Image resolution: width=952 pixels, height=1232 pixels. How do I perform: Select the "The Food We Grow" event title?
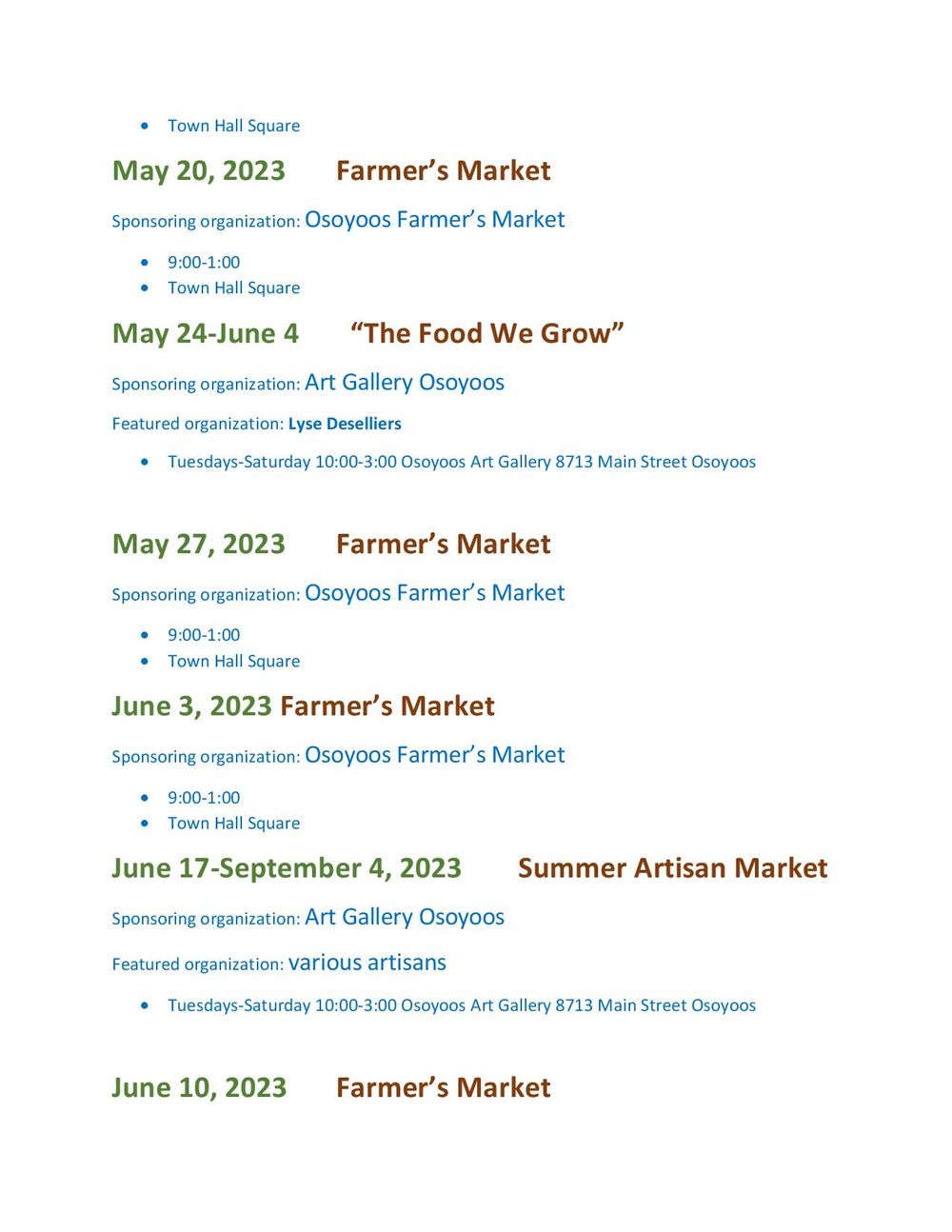(486, 334)
